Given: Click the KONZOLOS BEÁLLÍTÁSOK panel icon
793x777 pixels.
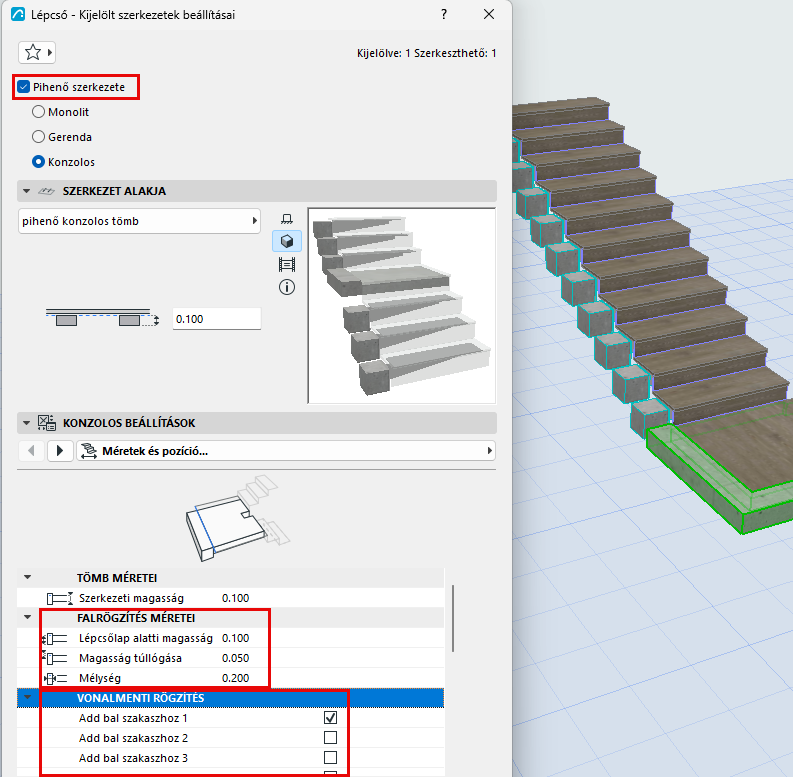Looking at the screenshot, I should tap(47, 423).
